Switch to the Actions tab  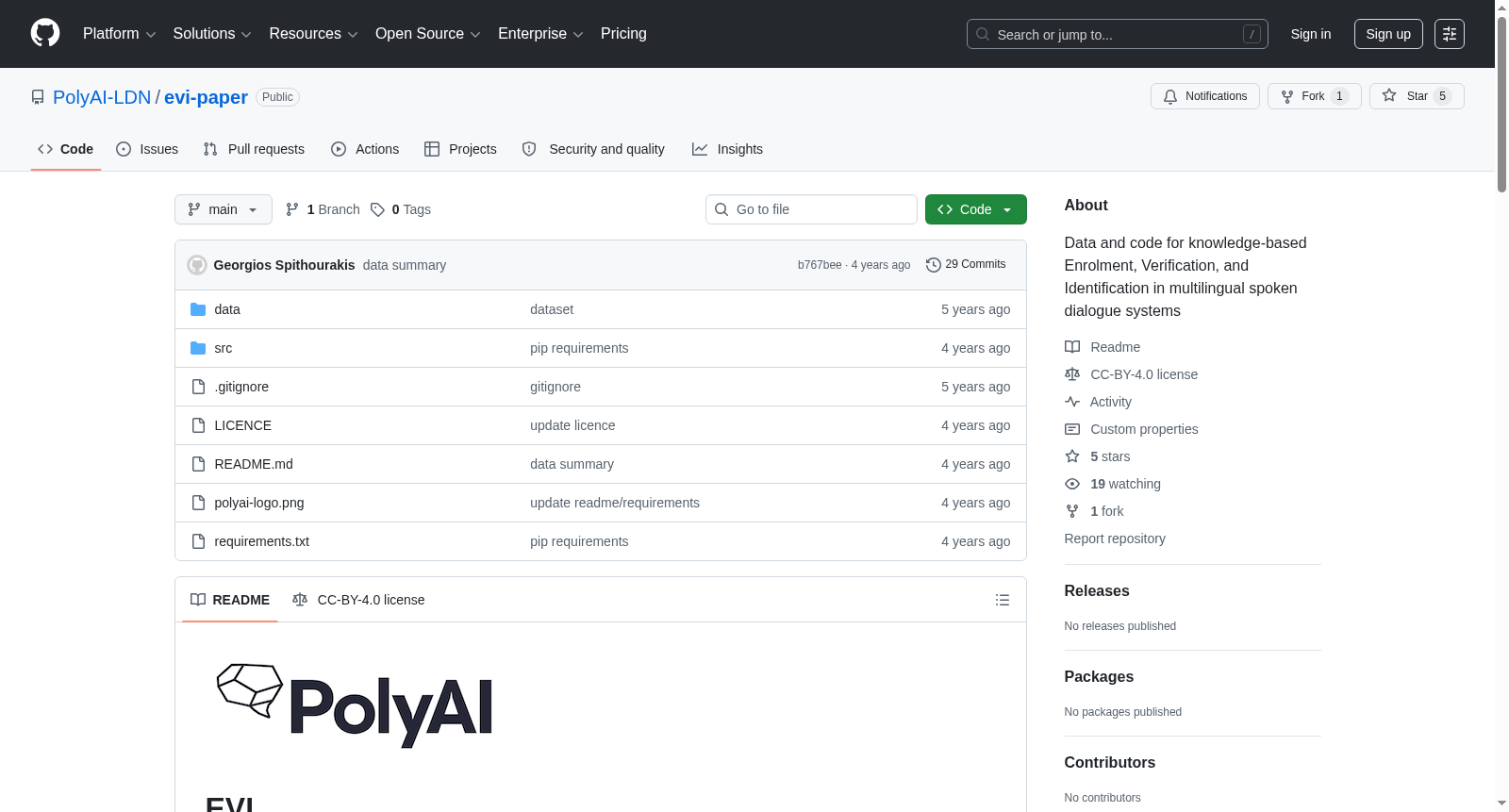click(x=365, y=149)
